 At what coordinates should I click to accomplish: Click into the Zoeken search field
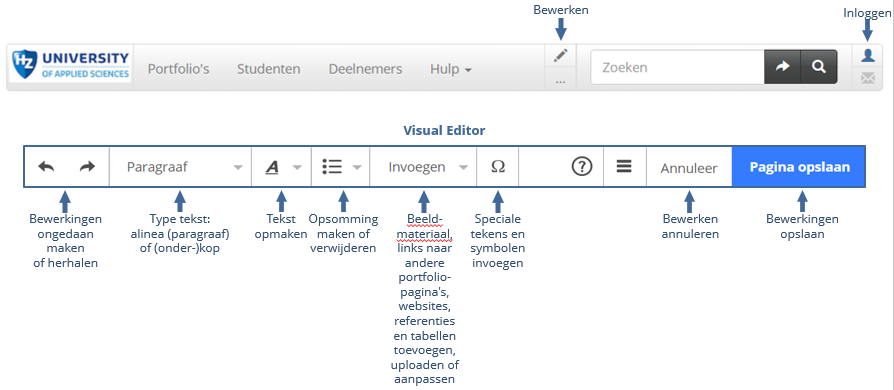pyautogui.click(x=677, y=67)
